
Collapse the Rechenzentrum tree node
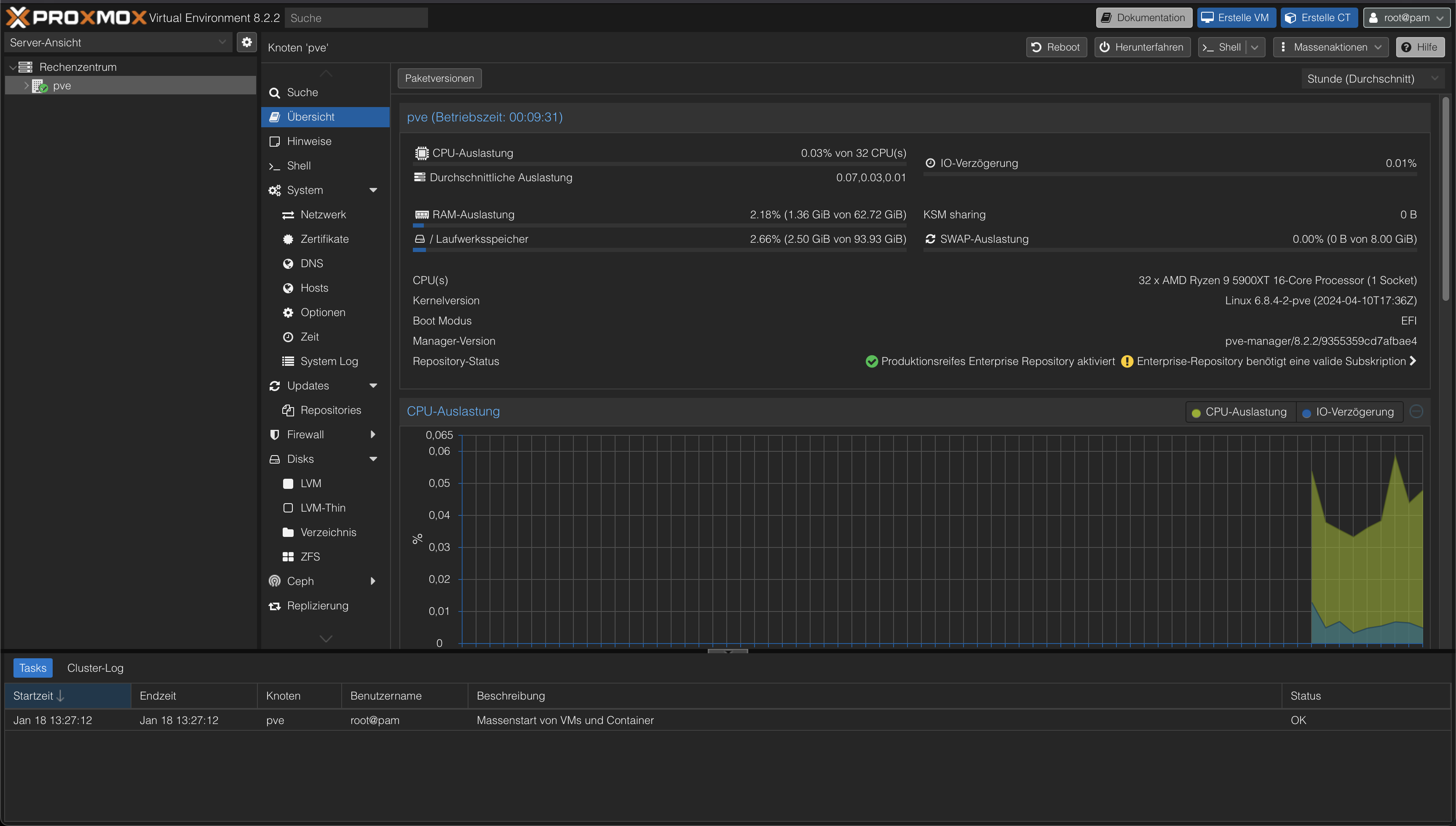coord(13,67)
